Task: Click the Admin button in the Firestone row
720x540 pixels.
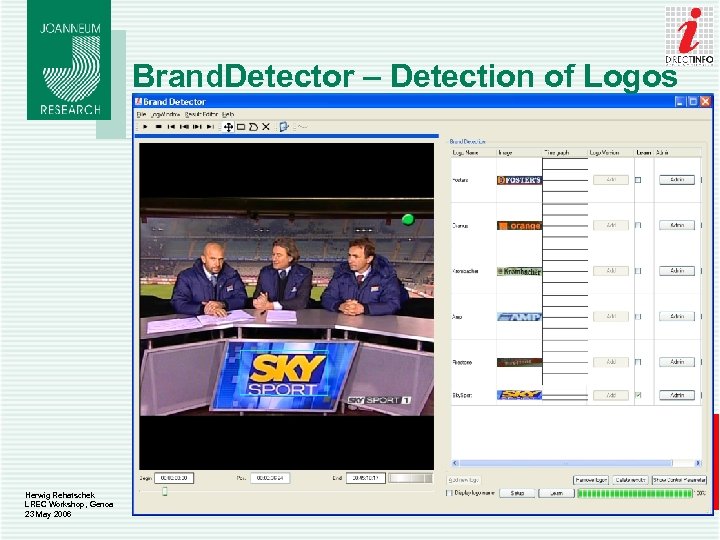Action: pos(677,362)
